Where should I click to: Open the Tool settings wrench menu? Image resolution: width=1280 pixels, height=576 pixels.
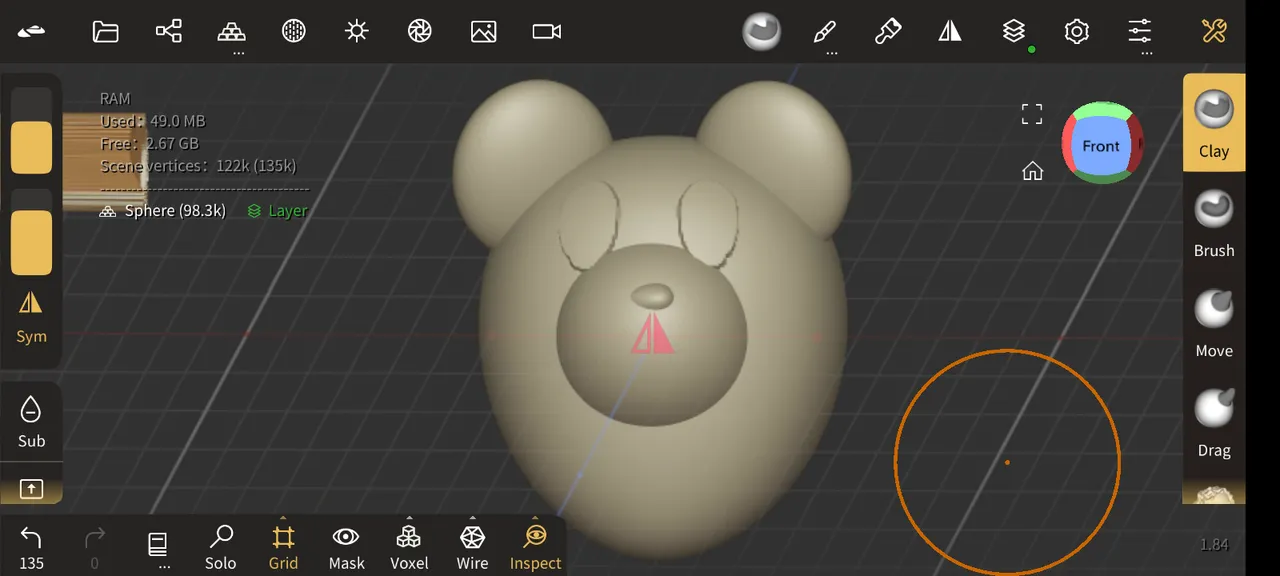(1214, 31)
